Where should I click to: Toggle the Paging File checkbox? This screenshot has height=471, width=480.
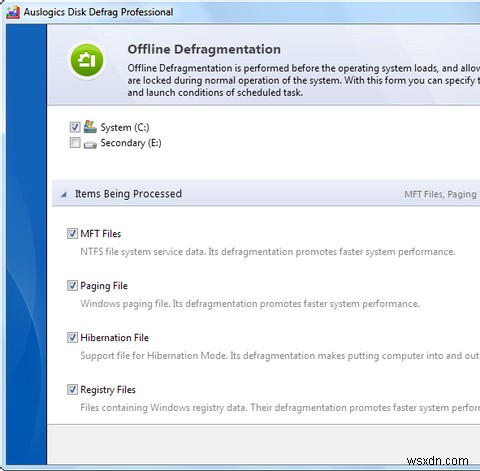tap(72, 285)
